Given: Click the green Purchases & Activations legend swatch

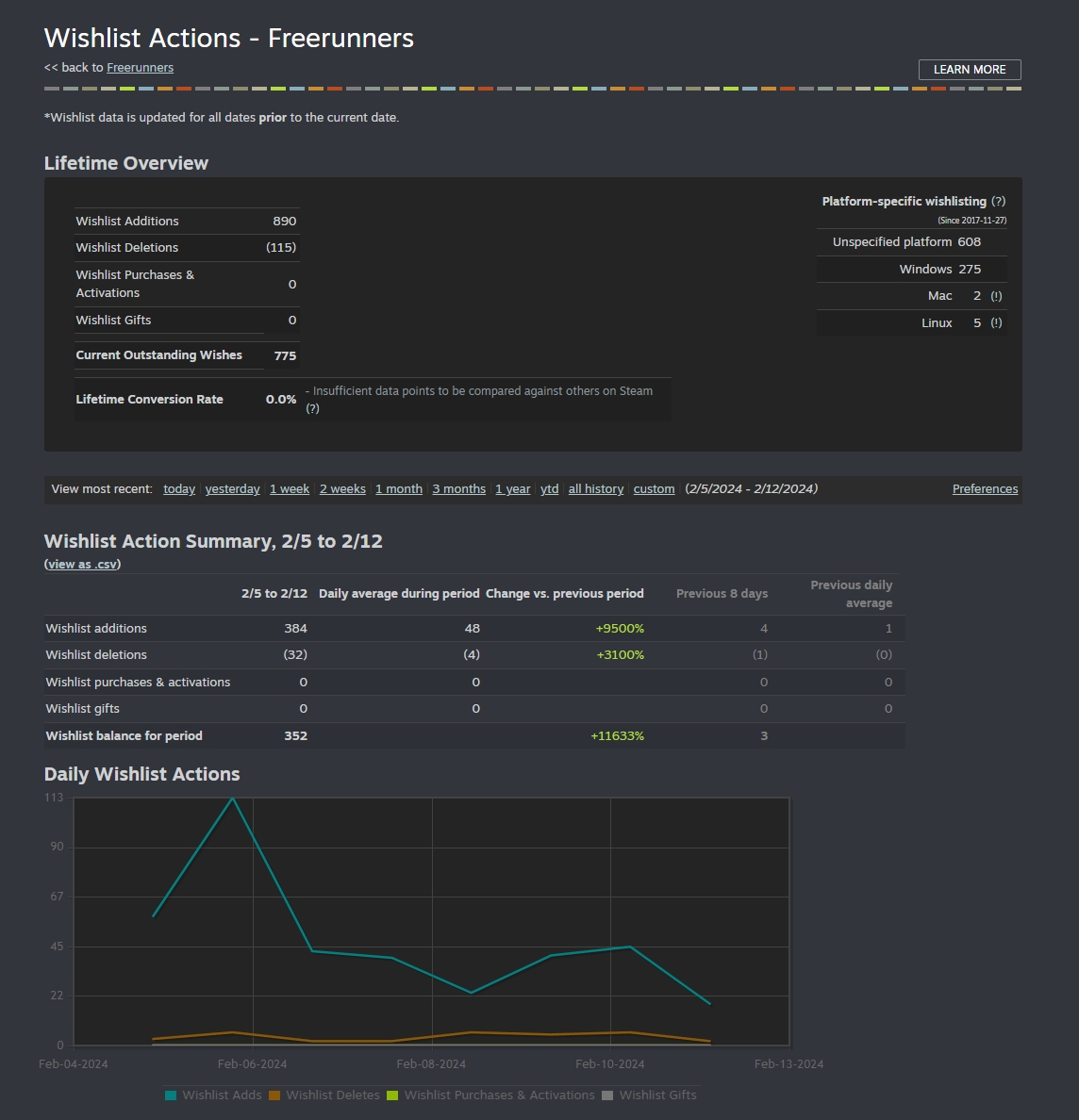Looking at the screenshot, I should [392, 1095].
